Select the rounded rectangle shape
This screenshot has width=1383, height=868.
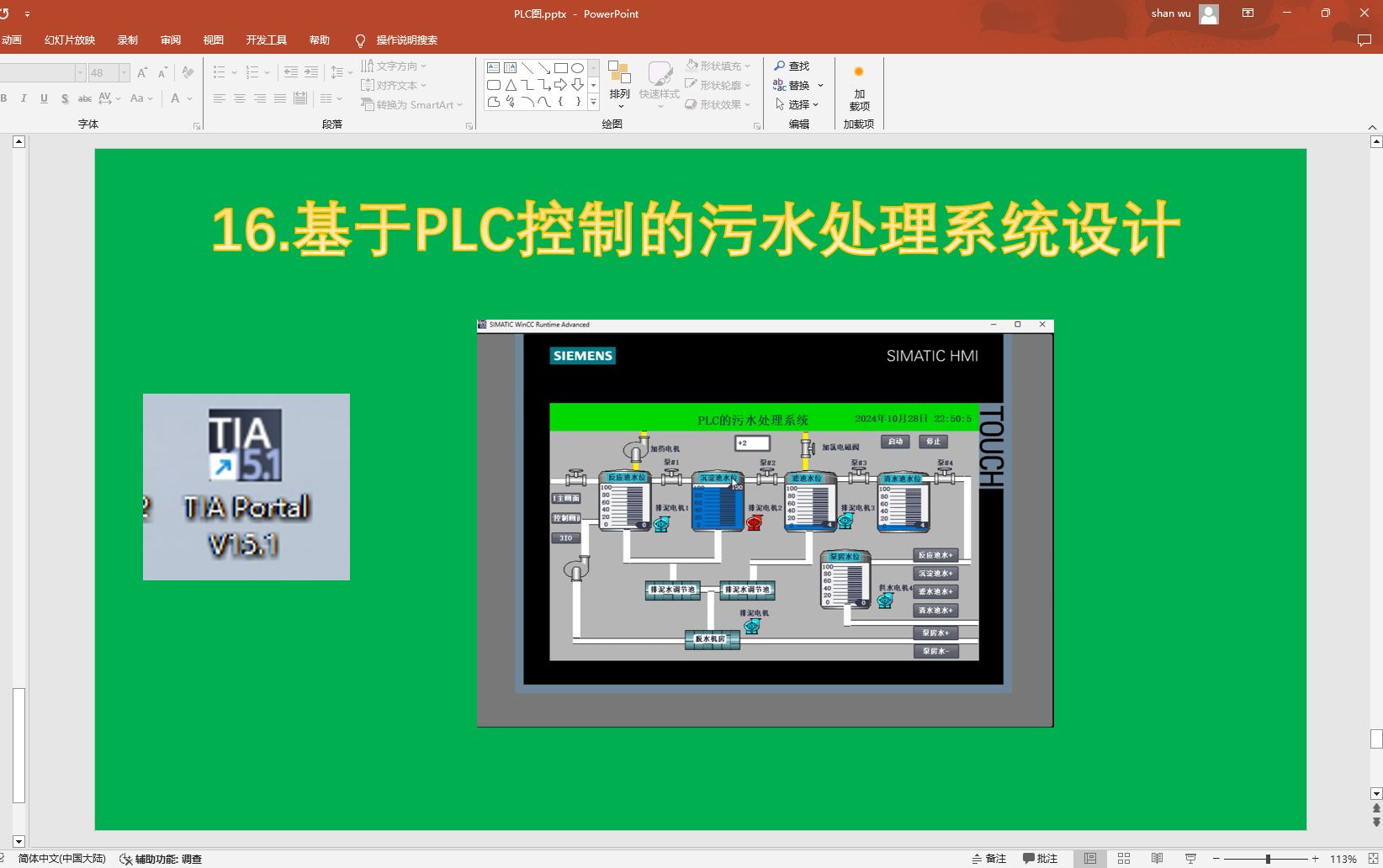pos(493,85)
